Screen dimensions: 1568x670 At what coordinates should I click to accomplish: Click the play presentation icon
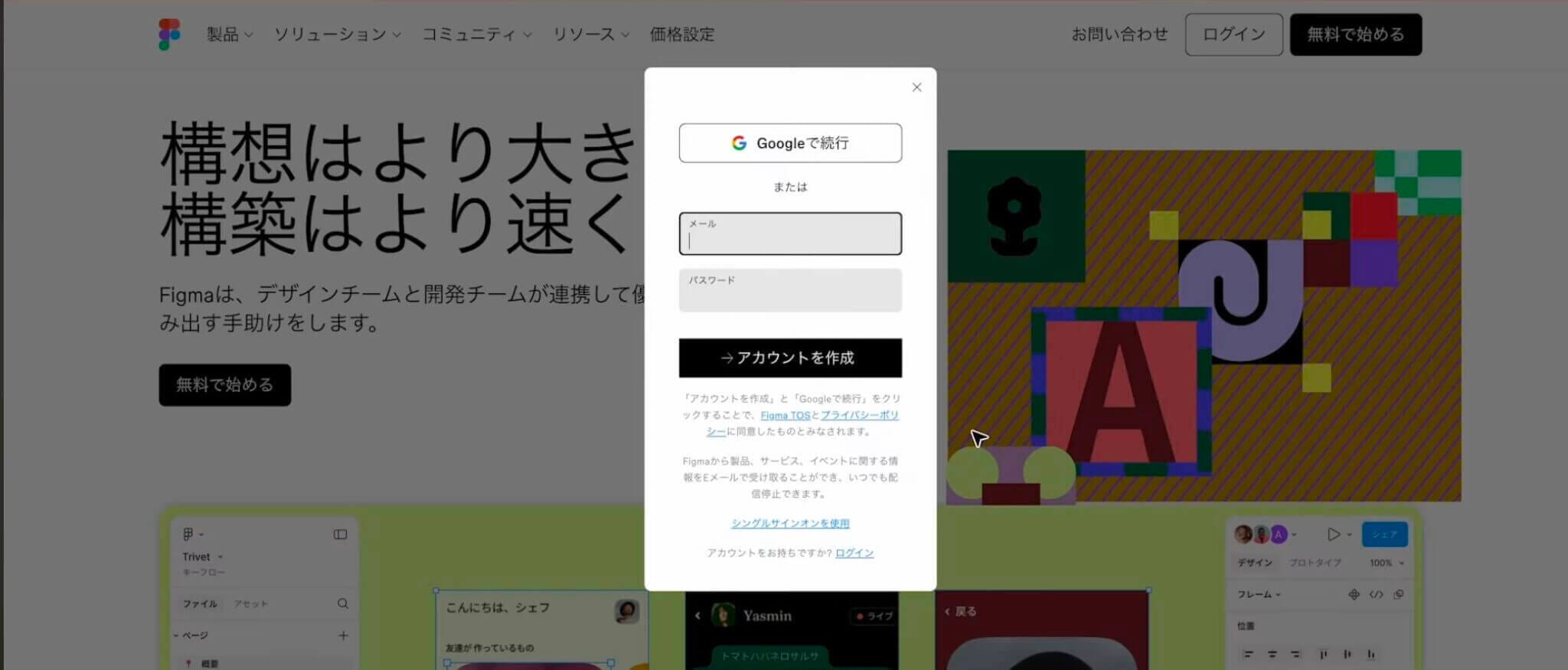pos(1333,534)
